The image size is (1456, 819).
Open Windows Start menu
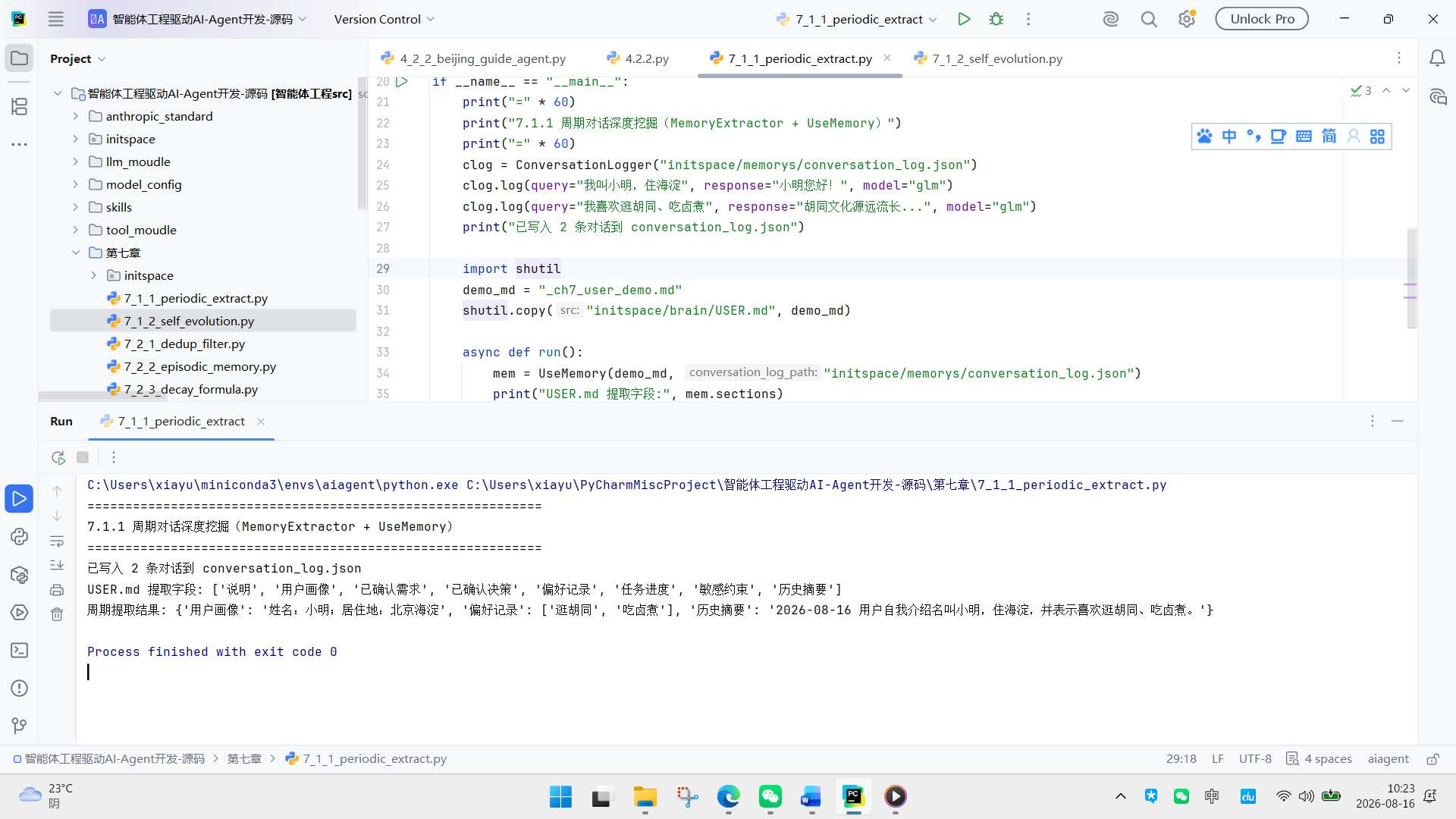(560, 796)
